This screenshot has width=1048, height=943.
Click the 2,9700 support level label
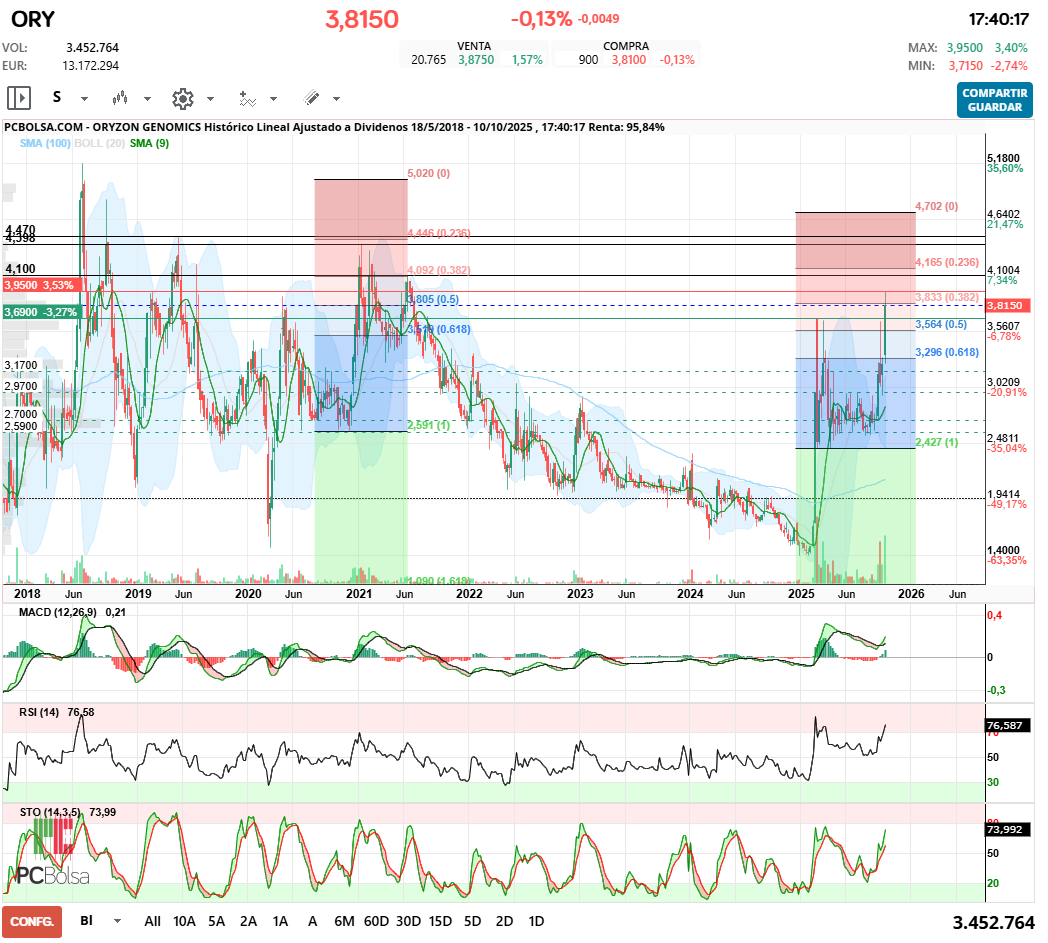tap(21, 386)
